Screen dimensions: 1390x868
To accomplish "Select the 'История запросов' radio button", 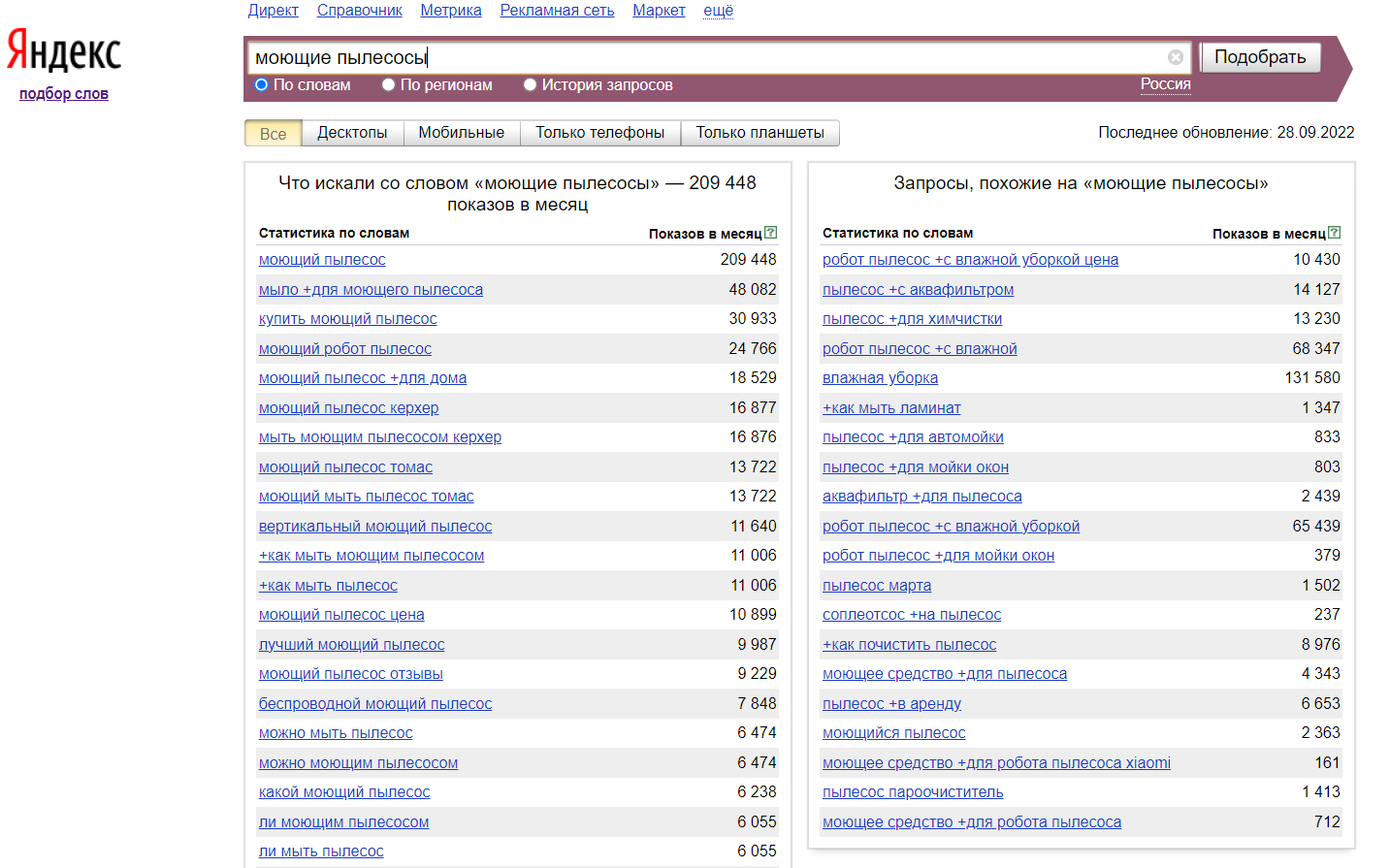I will coord(530,85).
